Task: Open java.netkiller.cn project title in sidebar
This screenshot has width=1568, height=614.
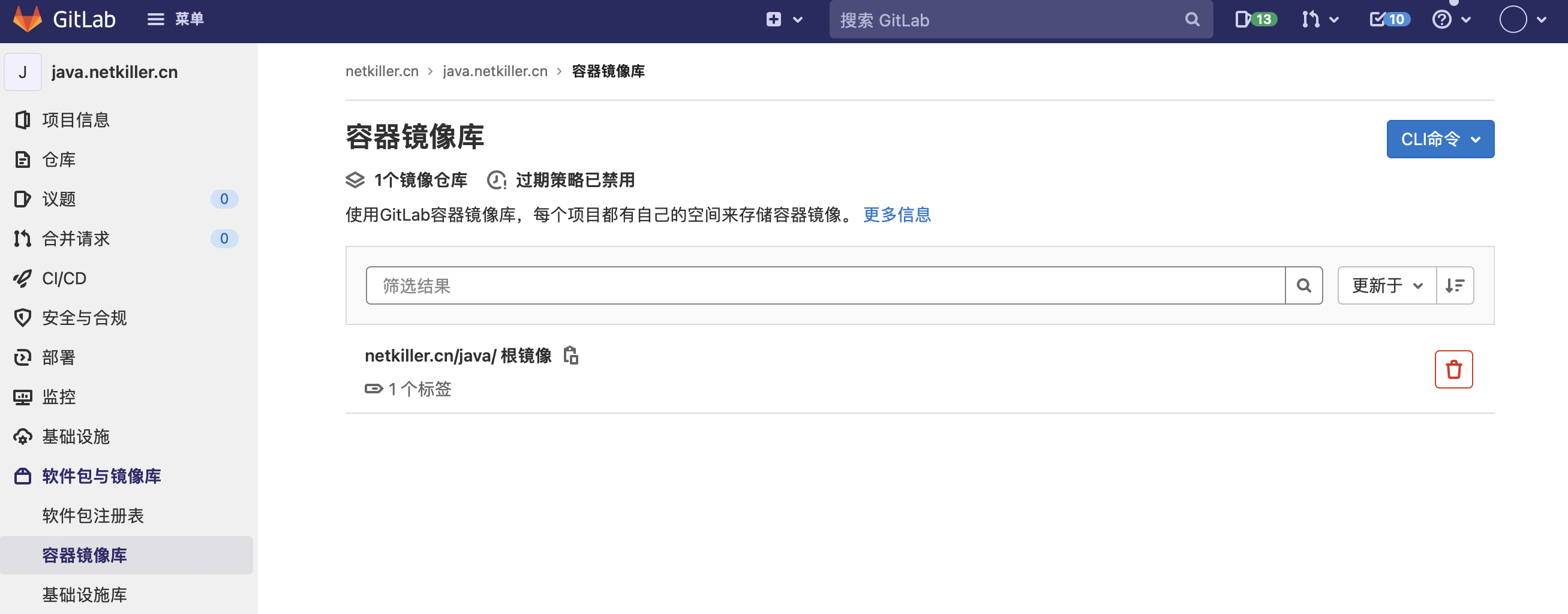Action: tap(115, 72)
